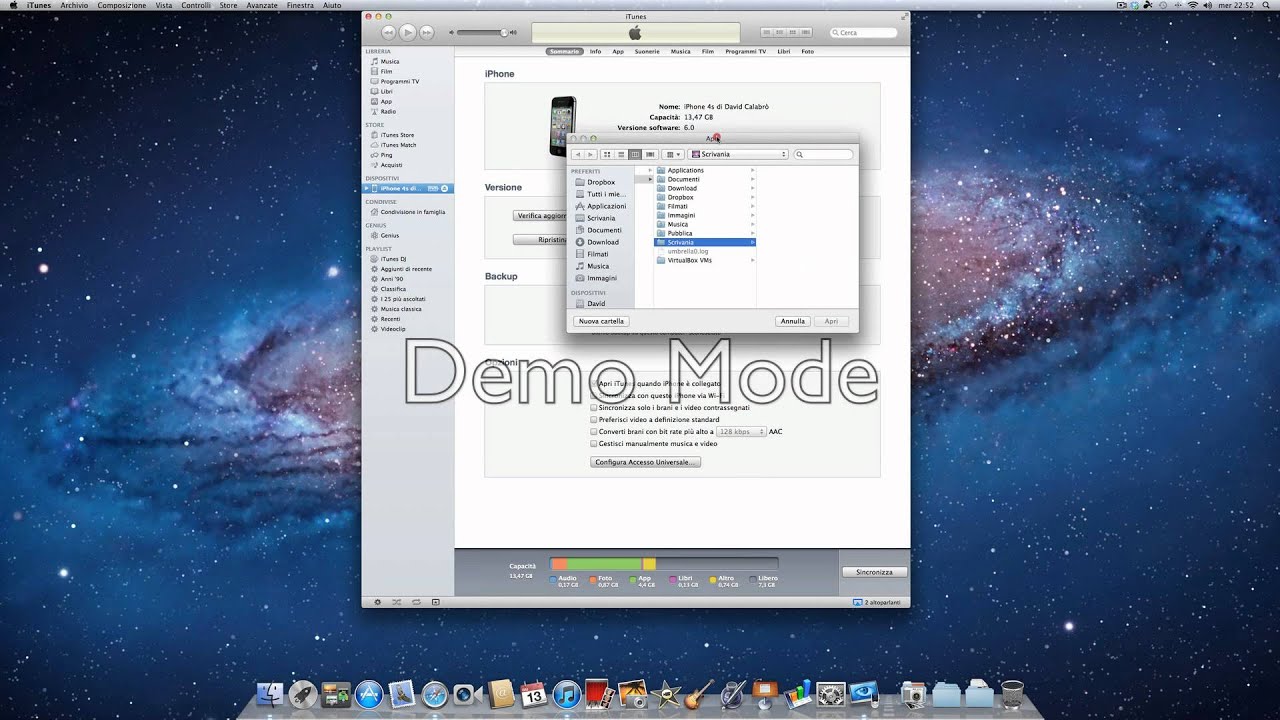Click AirPlay 2 altoparlanti icon
1280x720 pixels.
tap(858, 603)
